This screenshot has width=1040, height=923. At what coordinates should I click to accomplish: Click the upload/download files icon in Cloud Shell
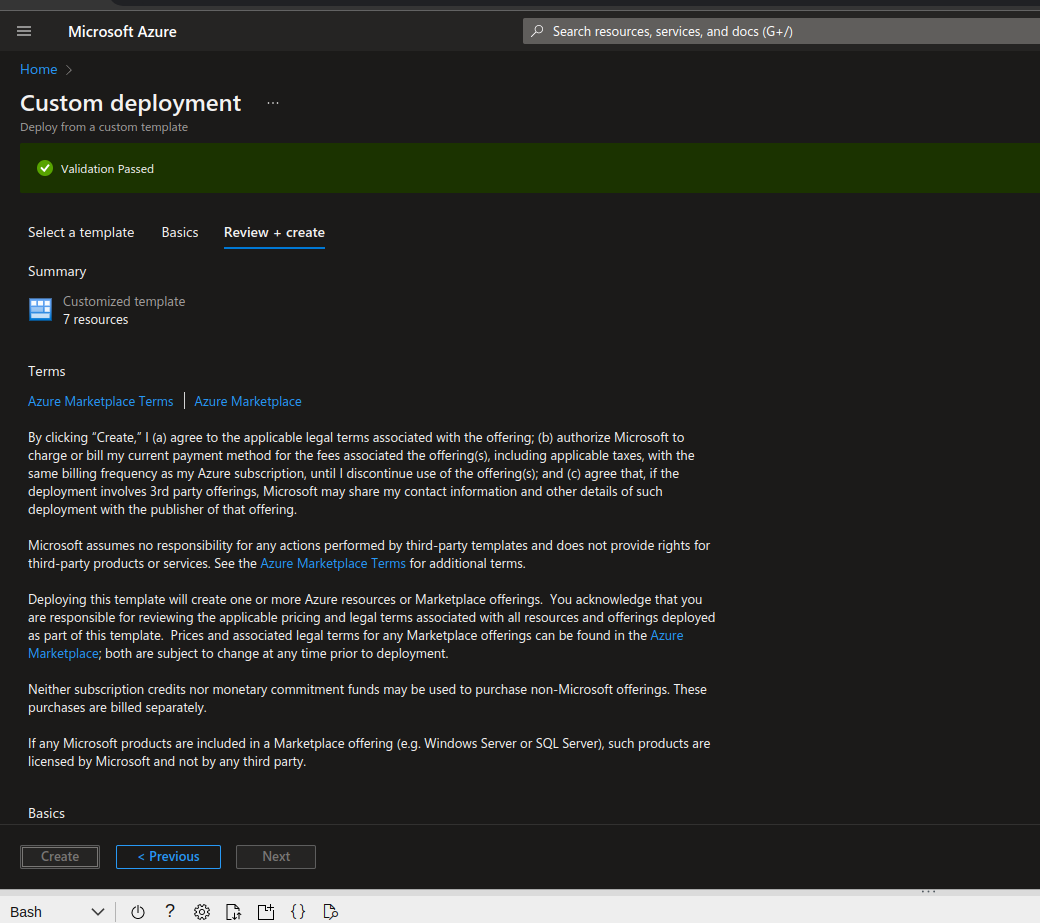point(233,912)
